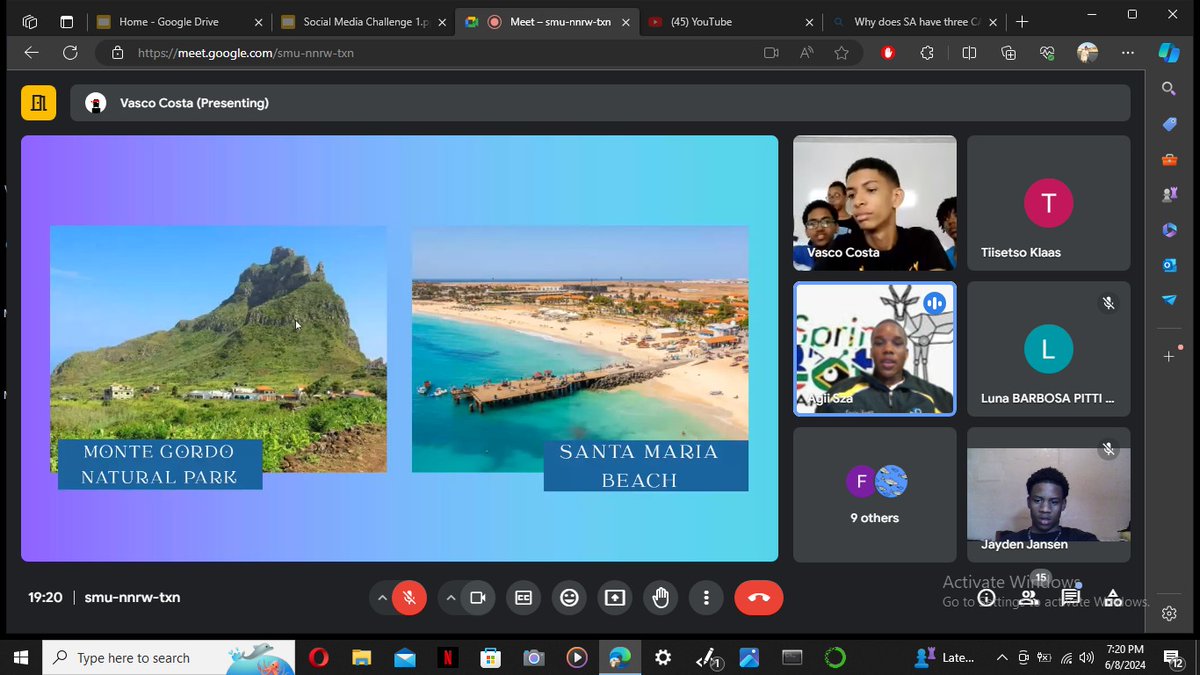The image size is (1200, 675).
Task: Open the notification center with 12 badge
Action: (1174, 657)
